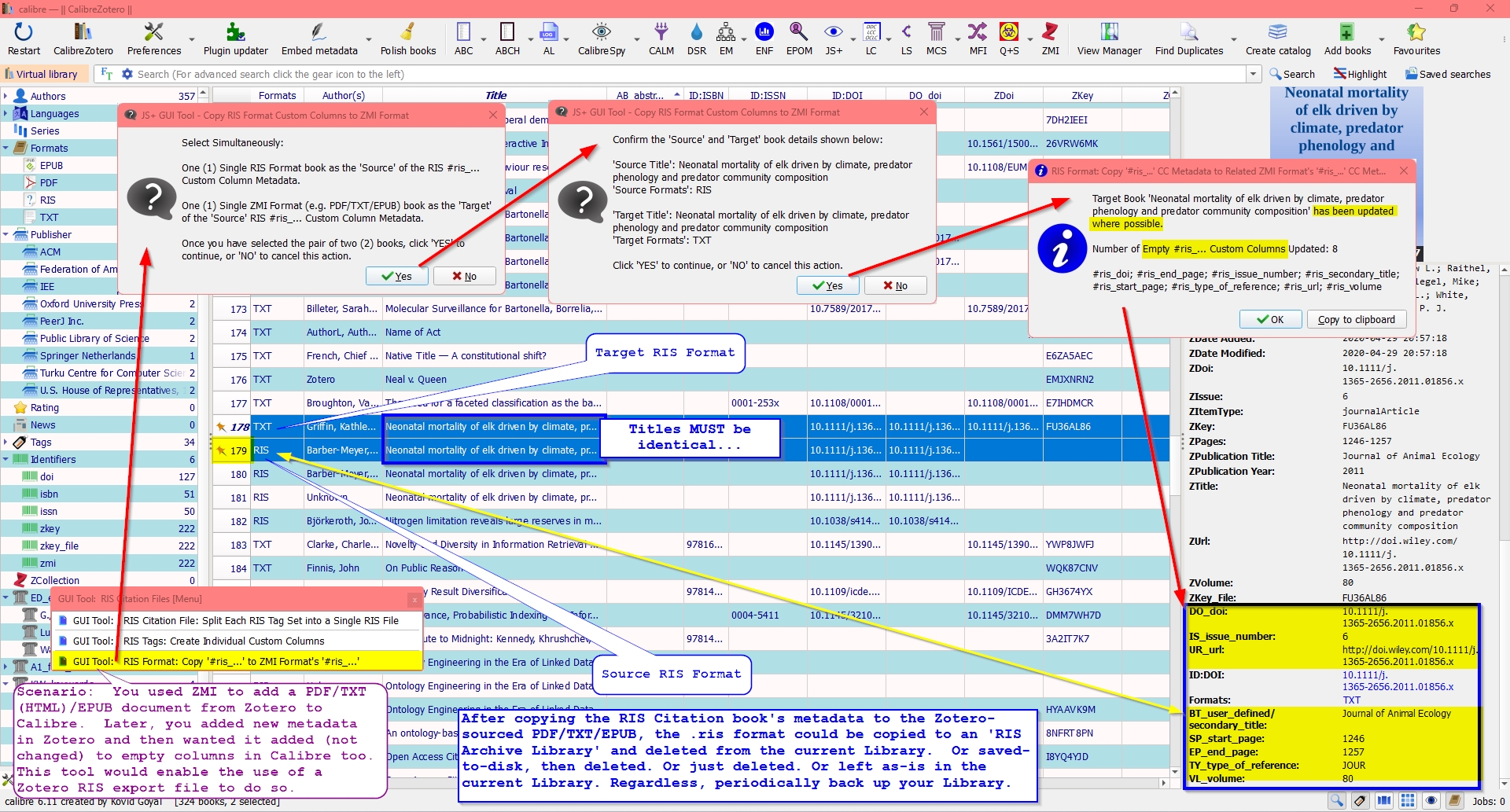Open the Find Duplicates dropdown arrow
Screen dimensions: 1510x812
1233,39
